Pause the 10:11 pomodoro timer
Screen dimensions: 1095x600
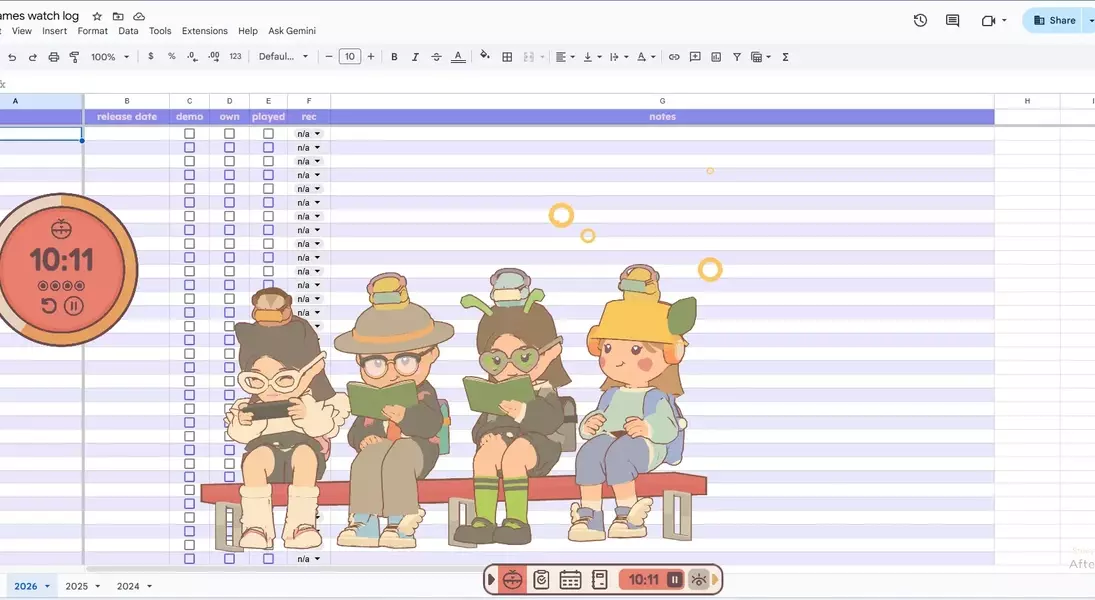click(674, 579)
